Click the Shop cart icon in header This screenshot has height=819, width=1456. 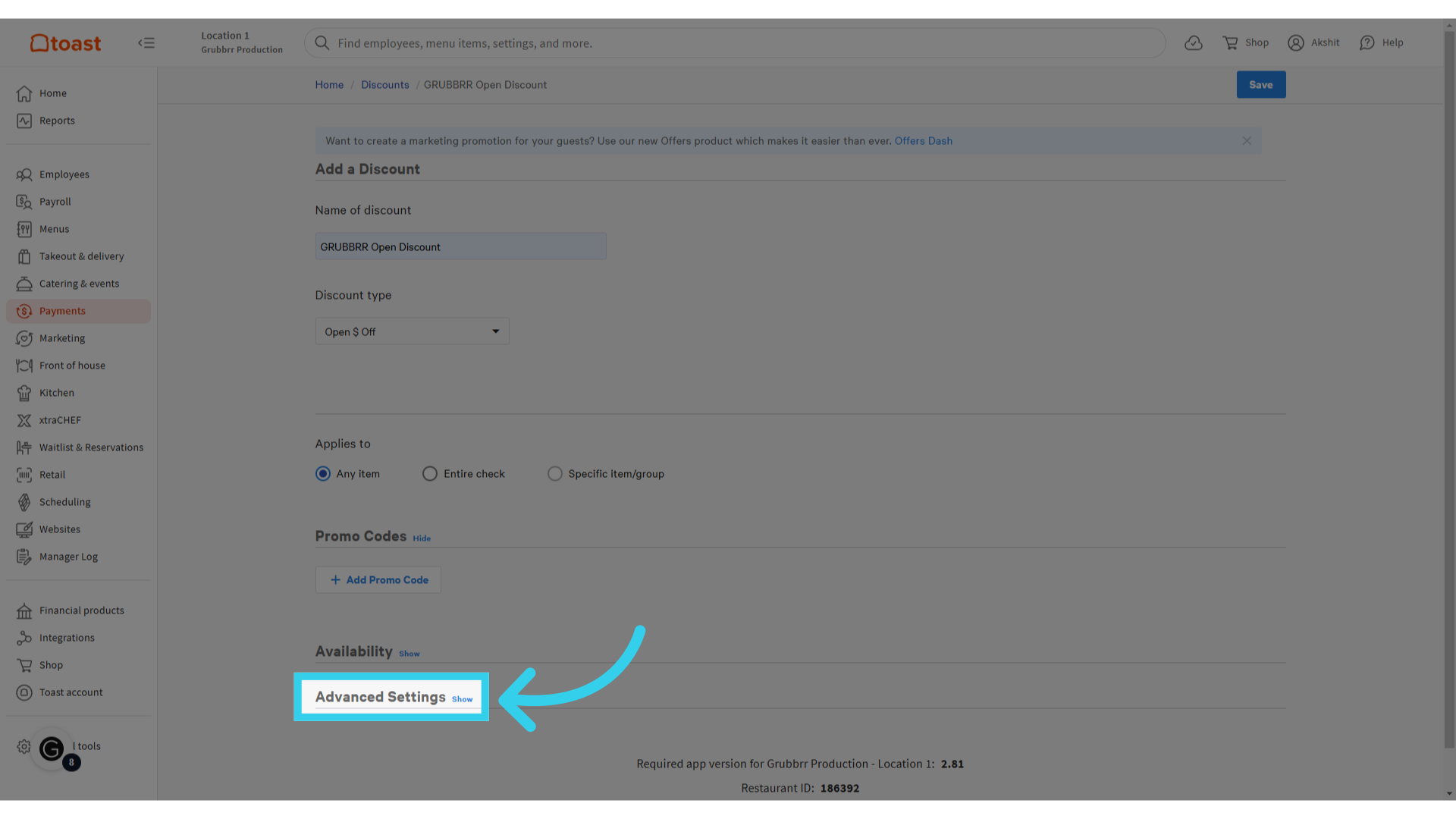(x=1230, y=43)
